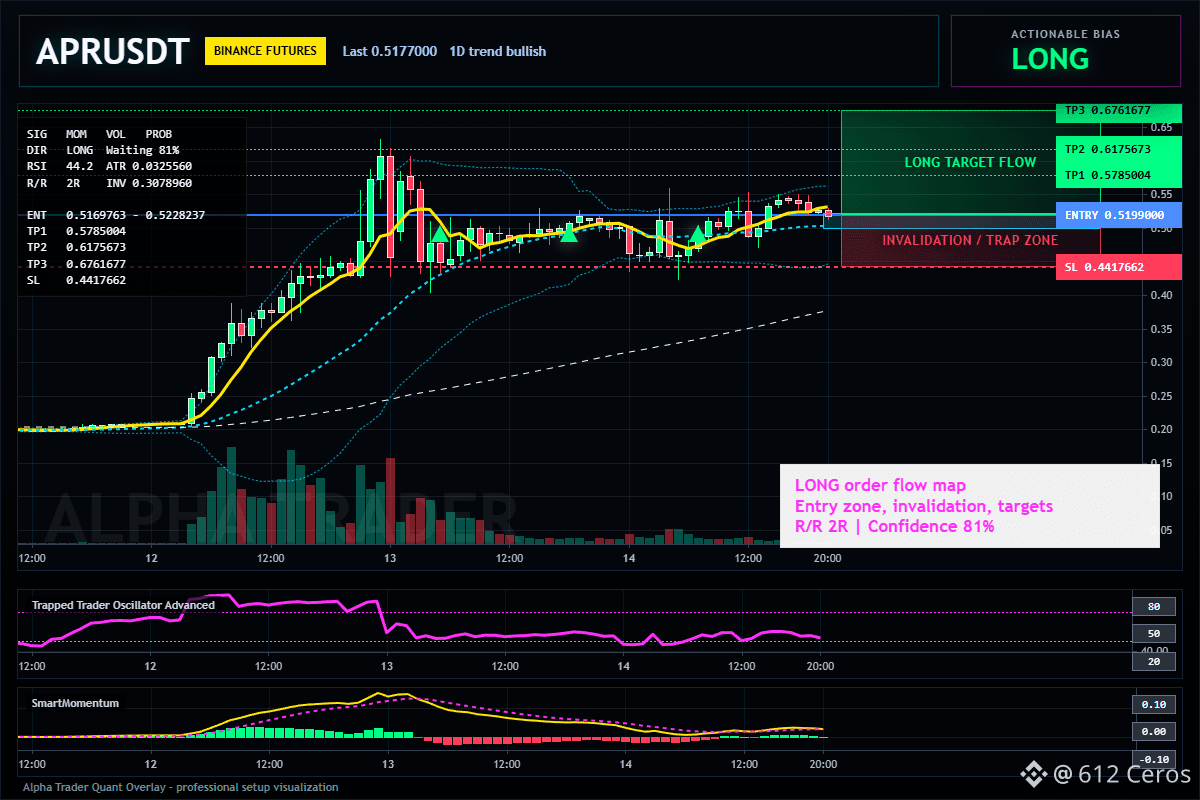Click the LONG TARGET FLOW zone label
Screen dimensions: 1200x800
click(970, 162)
